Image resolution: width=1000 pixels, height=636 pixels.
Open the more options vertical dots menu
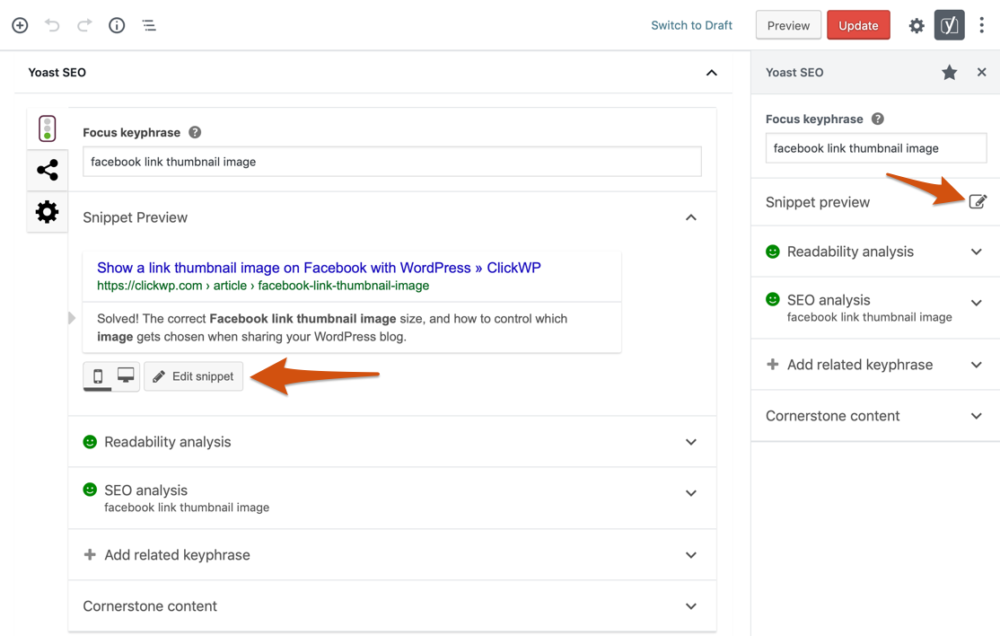(982, 26)
